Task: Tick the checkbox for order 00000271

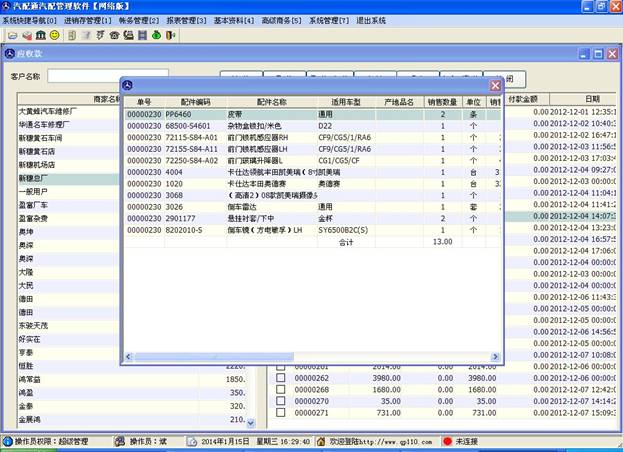Action: (x=281, y=412)
